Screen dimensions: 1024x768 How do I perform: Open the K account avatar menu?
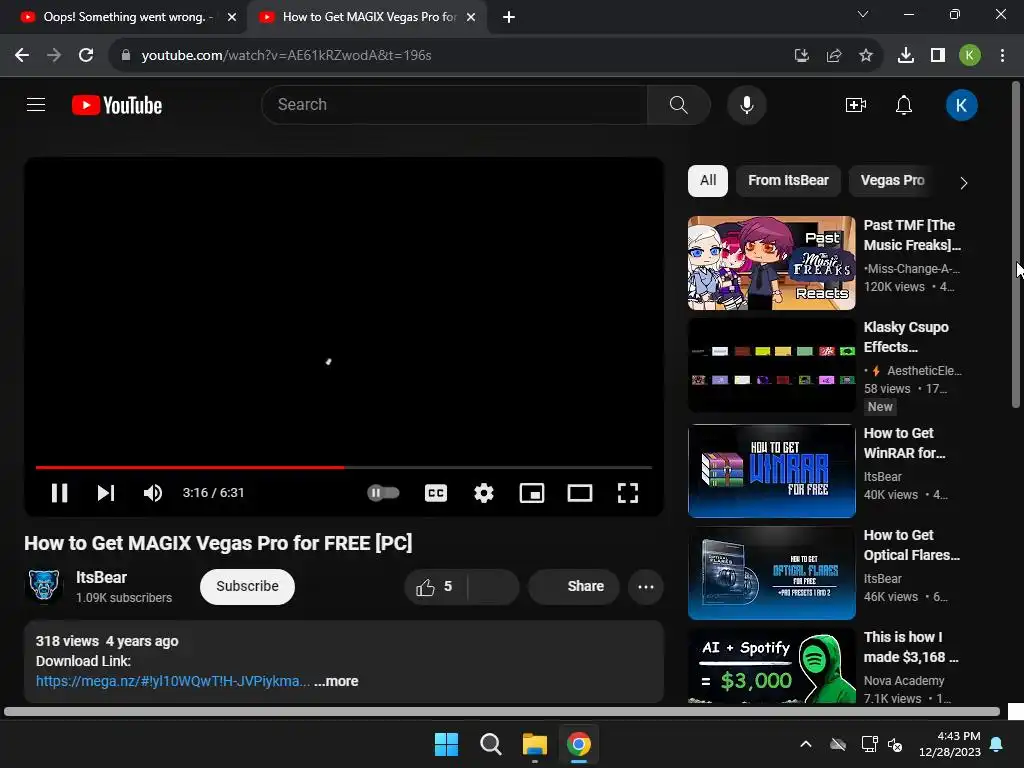(961, 105)
